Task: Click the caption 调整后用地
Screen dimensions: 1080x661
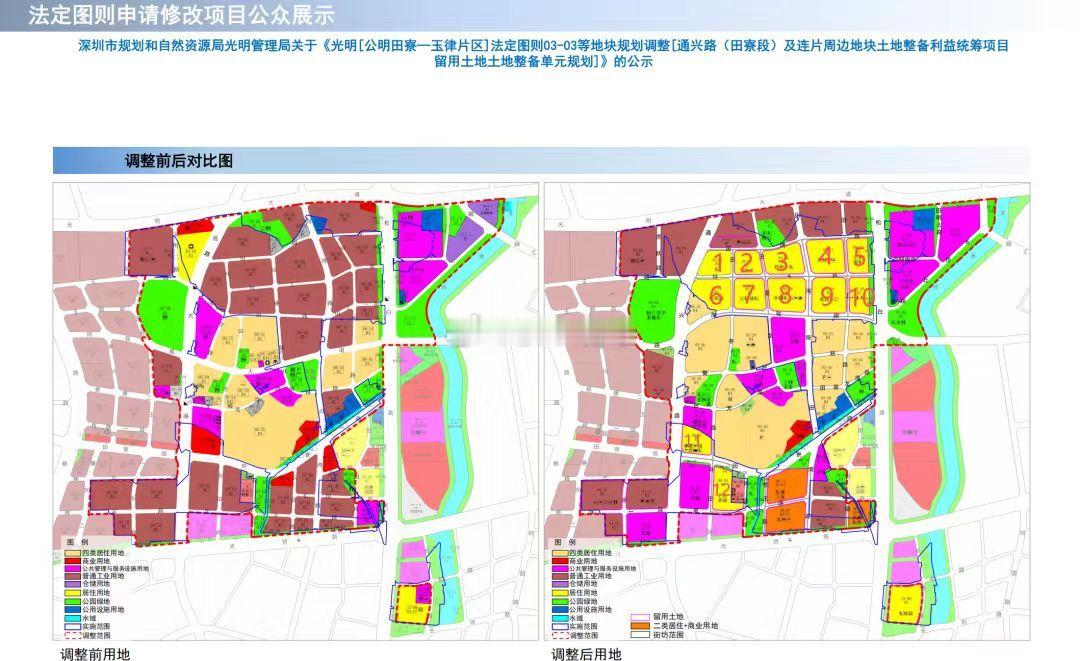Action: (x=586, y=653)
